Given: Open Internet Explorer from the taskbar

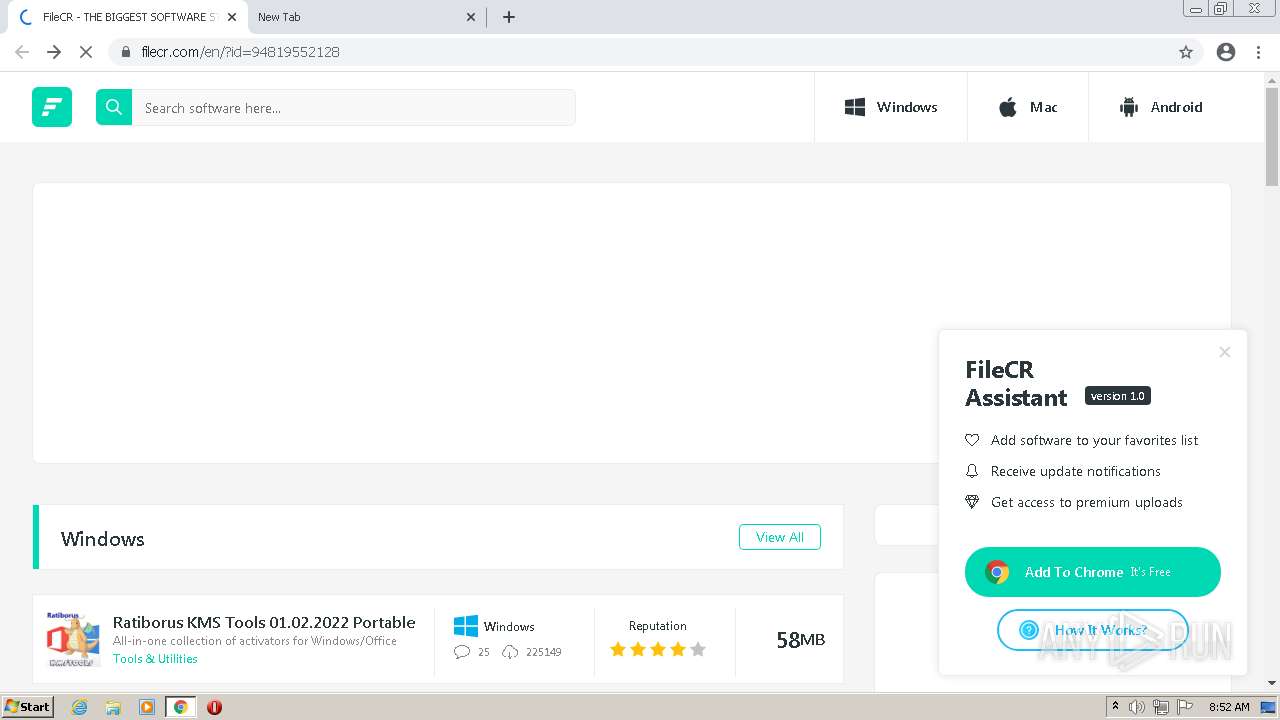Looking at the screenshot, I should 79,707.
